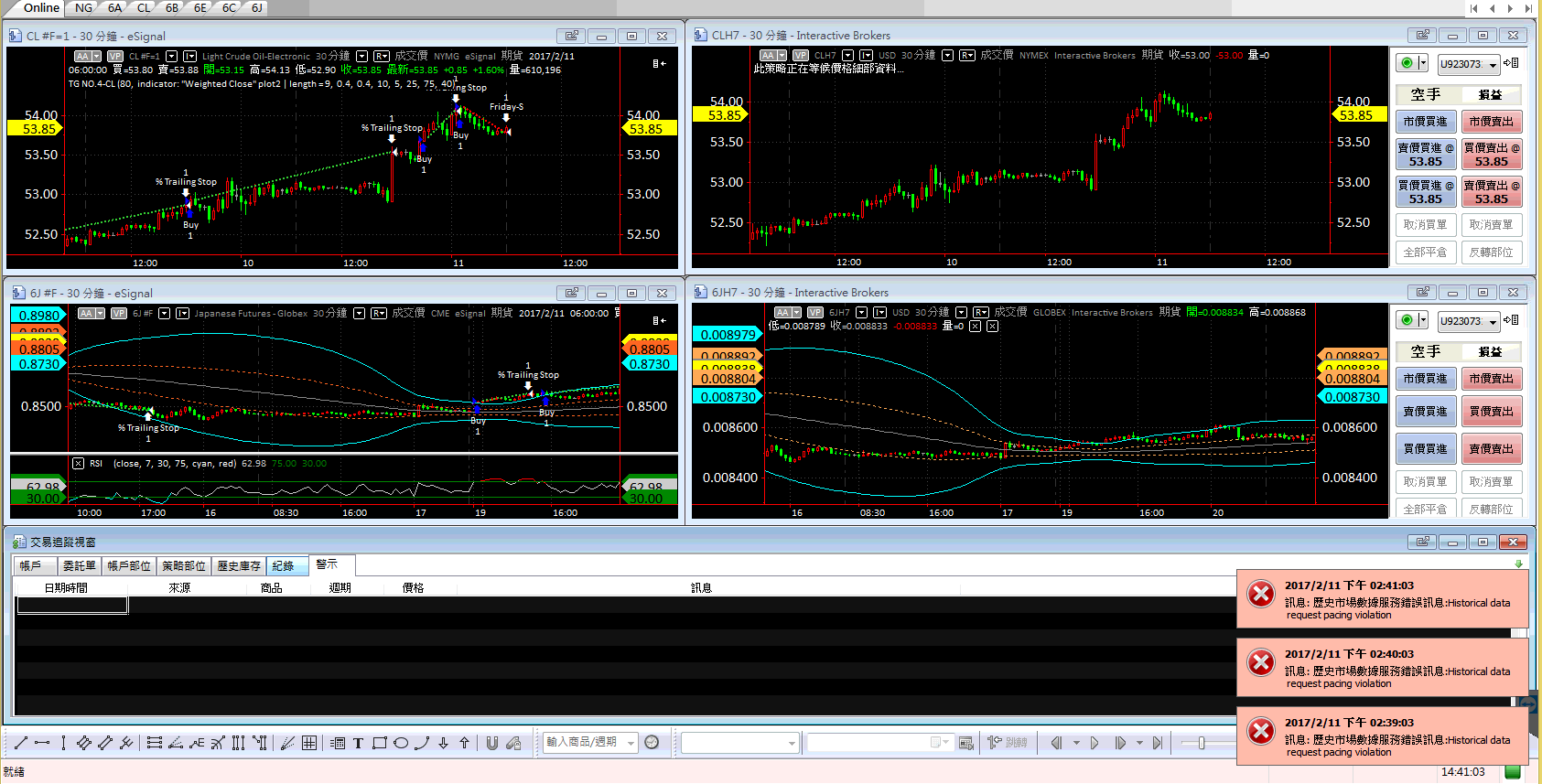Toggle the magnet snap mode icon
The height and width of the screenshot is (784, 1542).
pos(491,743)
